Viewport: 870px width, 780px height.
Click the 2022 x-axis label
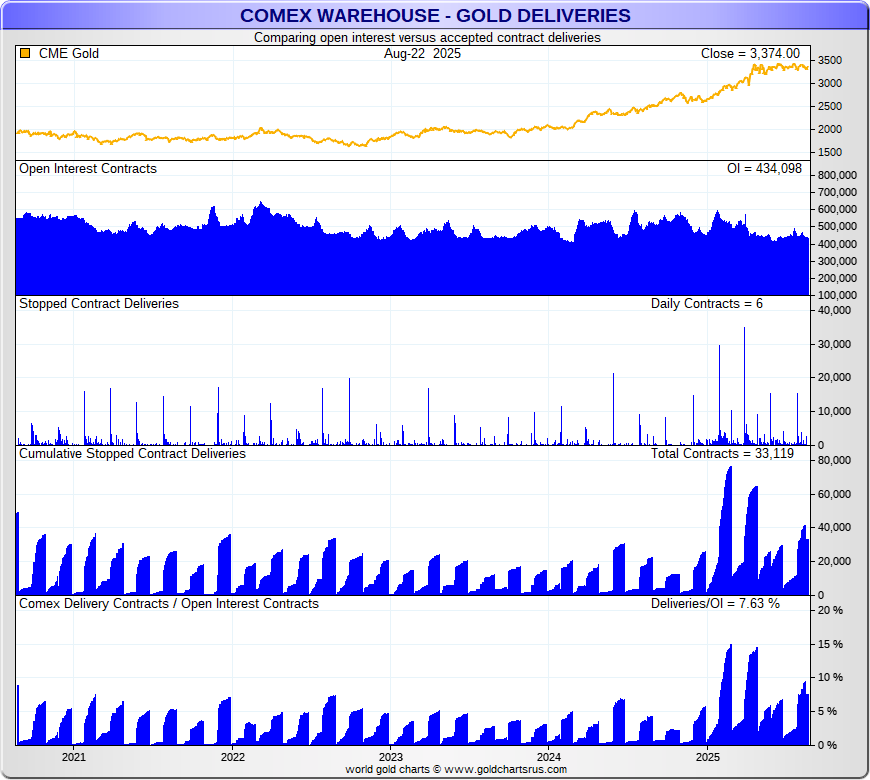coord(232,757)
